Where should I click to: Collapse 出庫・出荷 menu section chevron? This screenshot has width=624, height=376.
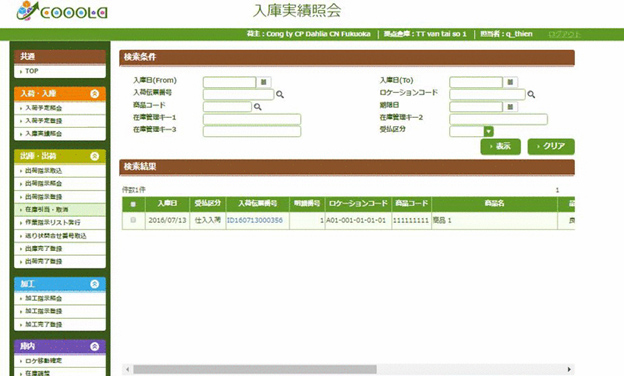pos(94,156)
